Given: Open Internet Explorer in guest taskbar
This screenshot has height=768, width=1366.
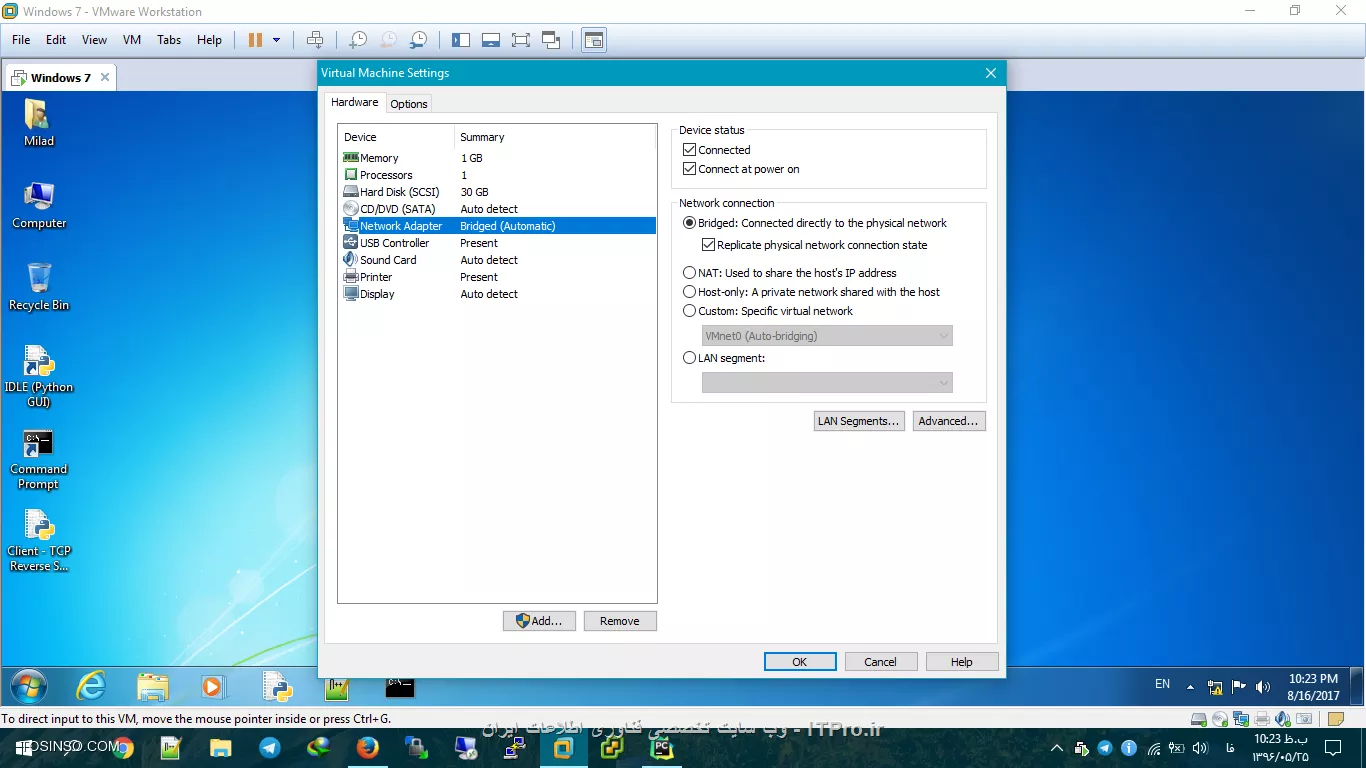Looking at the screenshot, I should pyautogui.click(x=92, y=686).
